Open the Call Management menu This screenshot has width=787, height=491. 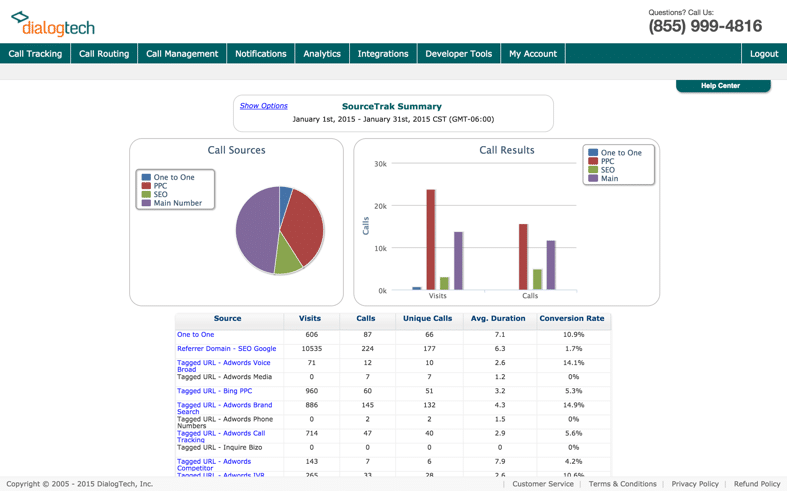(182, 54)
